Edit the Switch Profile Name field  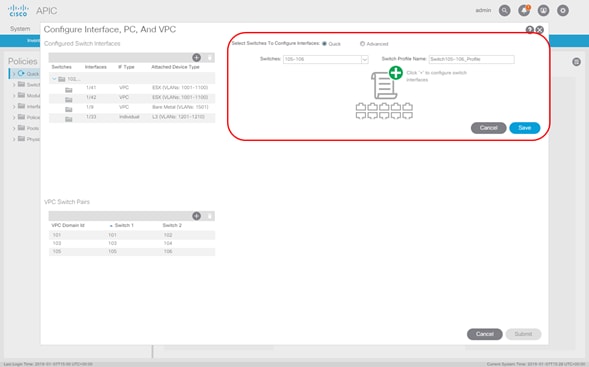click(471, 59)
